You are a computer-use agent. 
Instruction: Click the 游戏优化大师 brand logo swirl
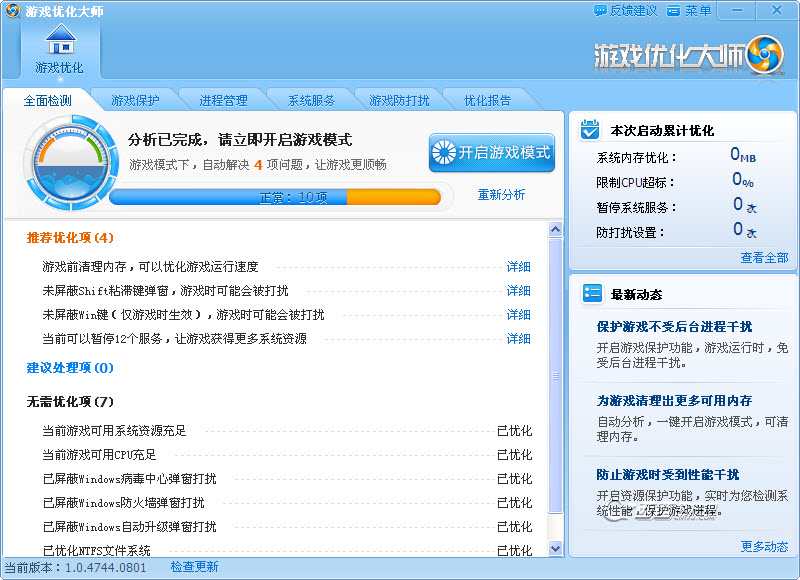coord(764,54)
